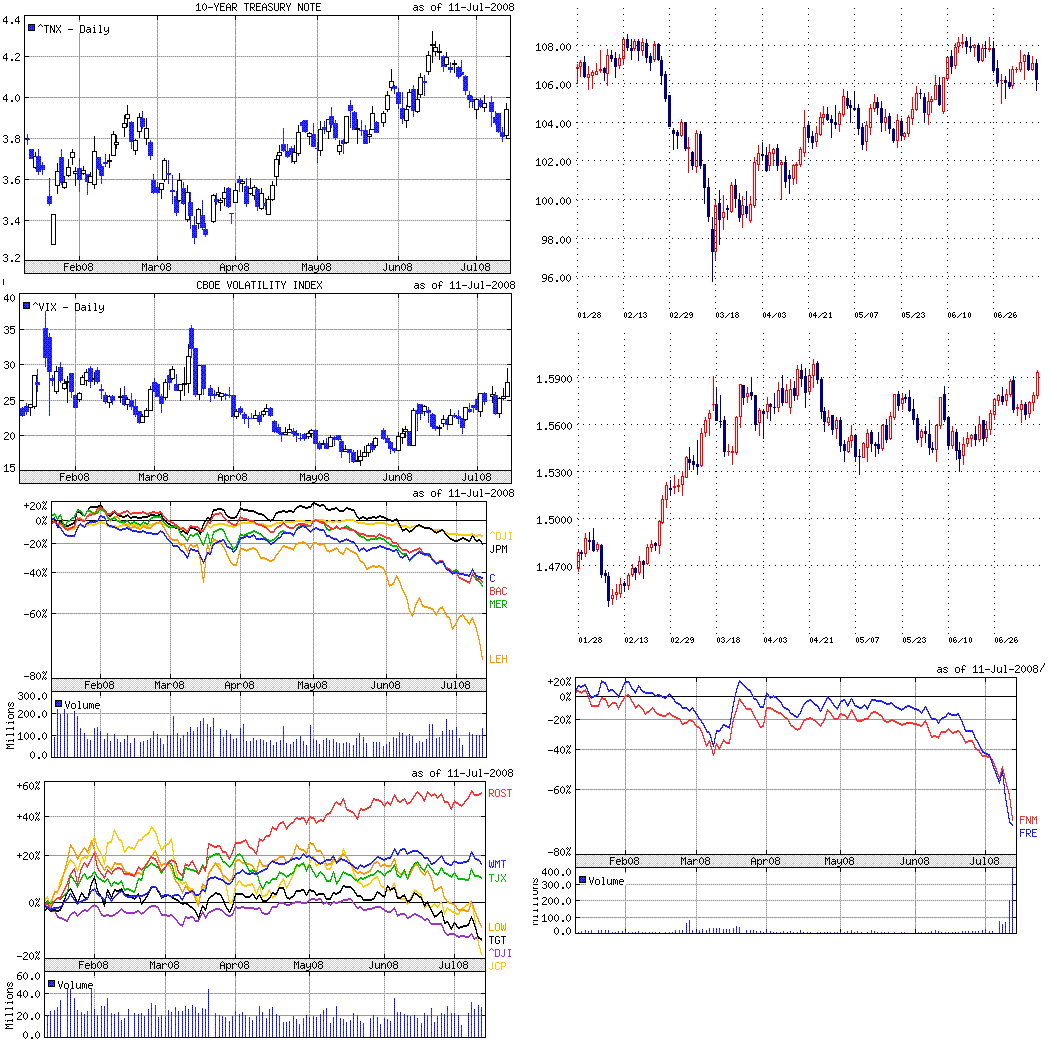Select the blue FRE series label

point(1029,833)
